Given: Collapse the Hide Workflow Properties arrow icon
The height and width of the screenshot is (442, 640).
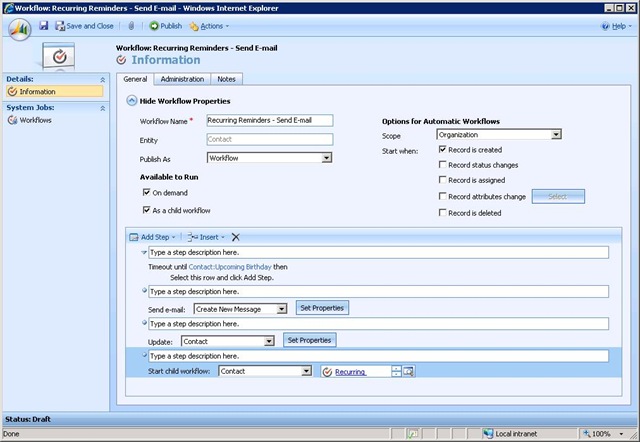Looking at the screenshot, I should coord(132,101).
